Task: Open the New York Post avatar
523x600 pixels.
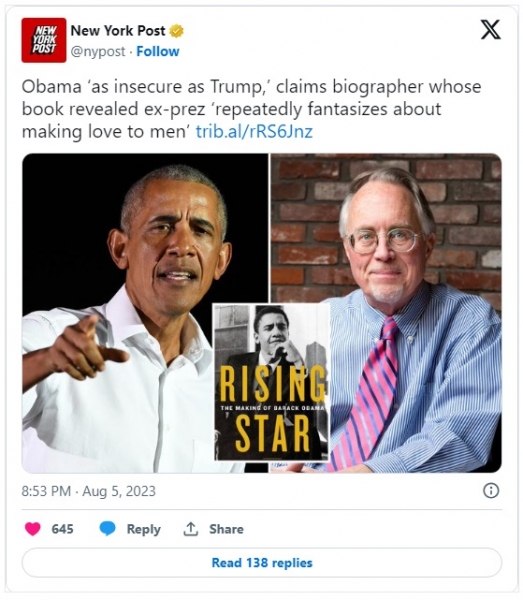Action: (x=44, y=40)
